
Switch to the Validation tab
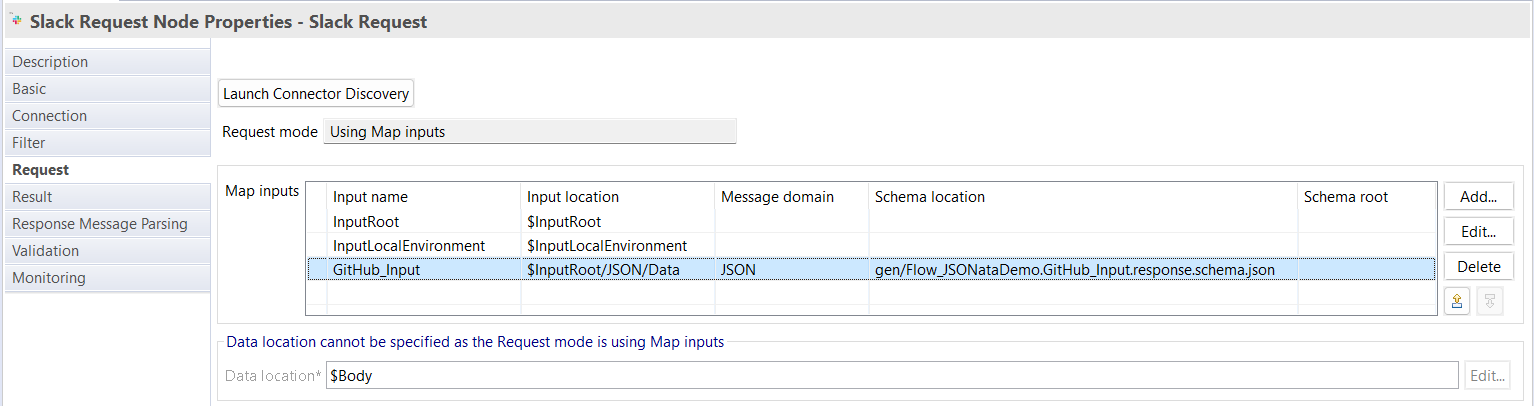106,251
